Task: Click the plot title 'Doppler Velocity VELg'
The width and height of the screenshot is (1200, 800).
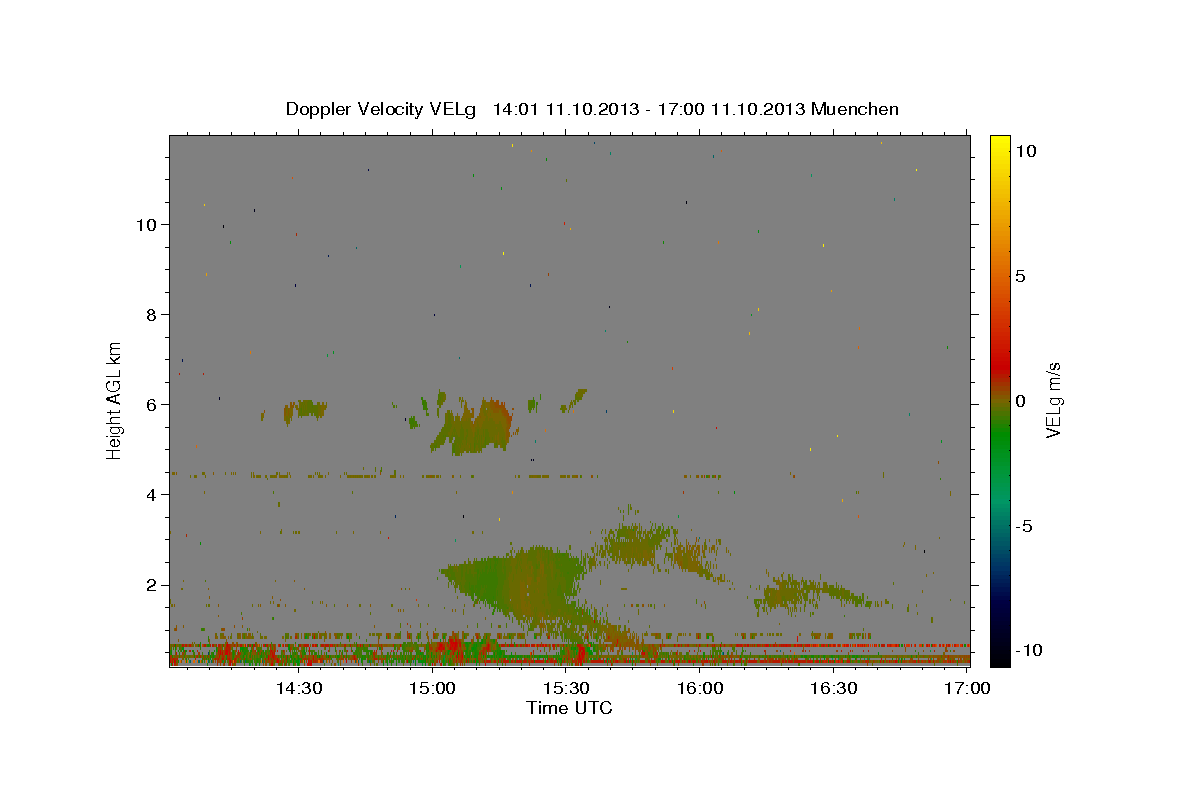Action: pyautogui.click(x=382, y=109)
